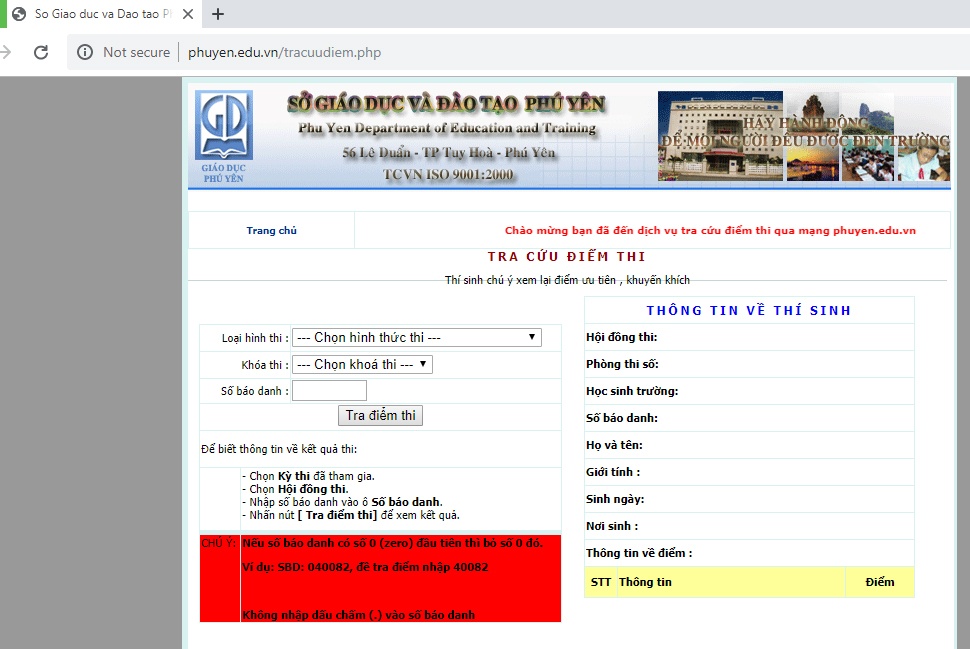Click the building photo in the header banner

click(720, 136)
